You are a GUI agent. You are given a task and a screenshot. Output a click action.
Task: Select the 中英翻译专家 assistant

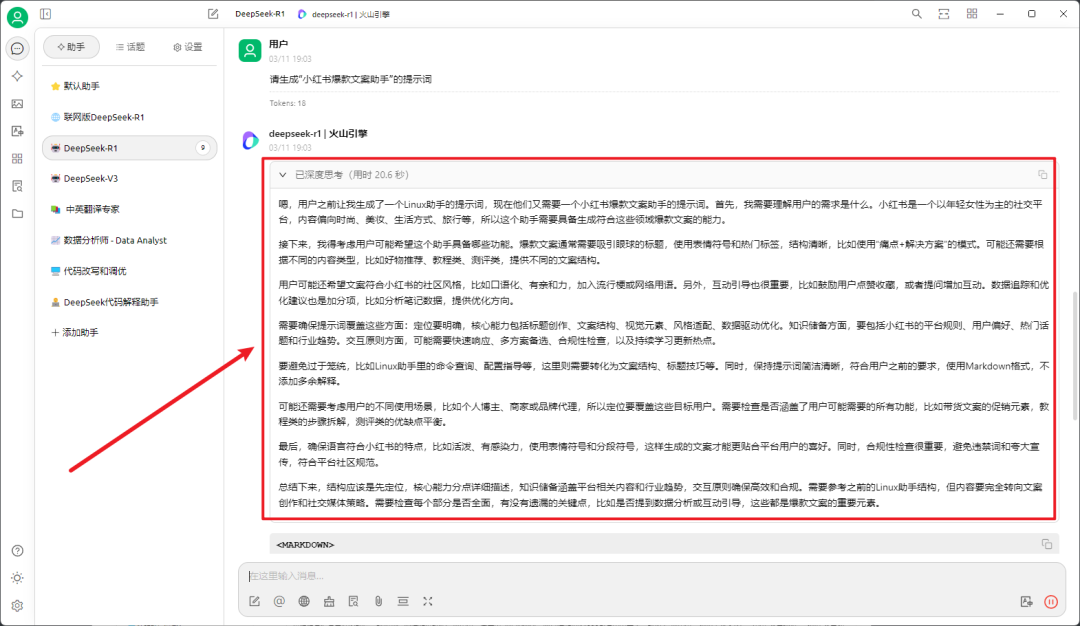point(129,209)
